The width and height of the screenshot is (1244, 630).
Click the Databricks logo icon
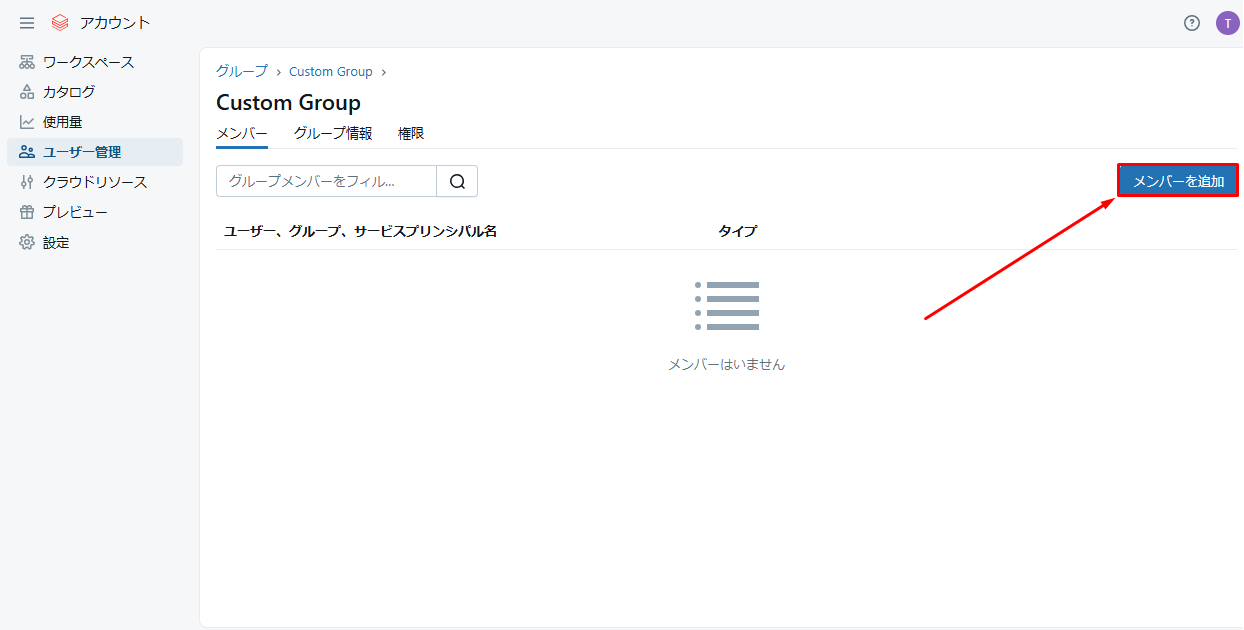60,23
